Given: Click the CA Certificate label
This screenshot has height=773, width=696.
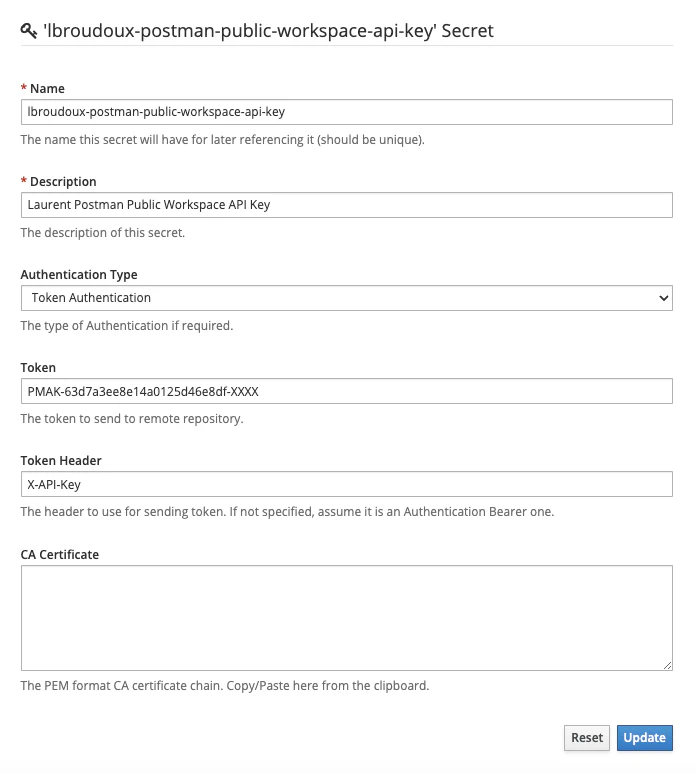Looking at the screenshot, I should click(59, 553).
